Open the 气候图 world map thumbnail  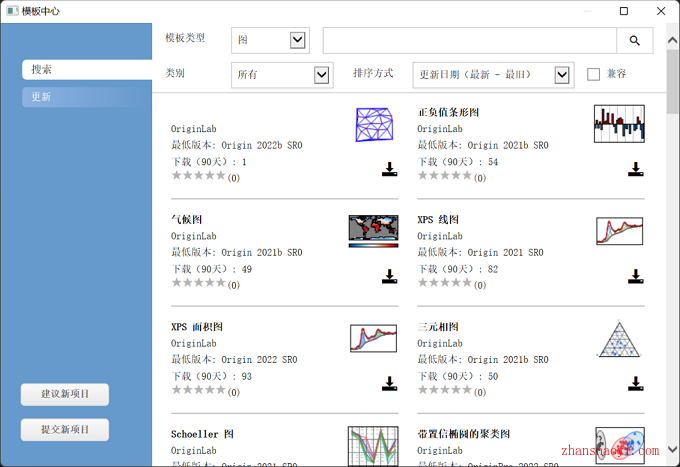[x=373, y=231]
